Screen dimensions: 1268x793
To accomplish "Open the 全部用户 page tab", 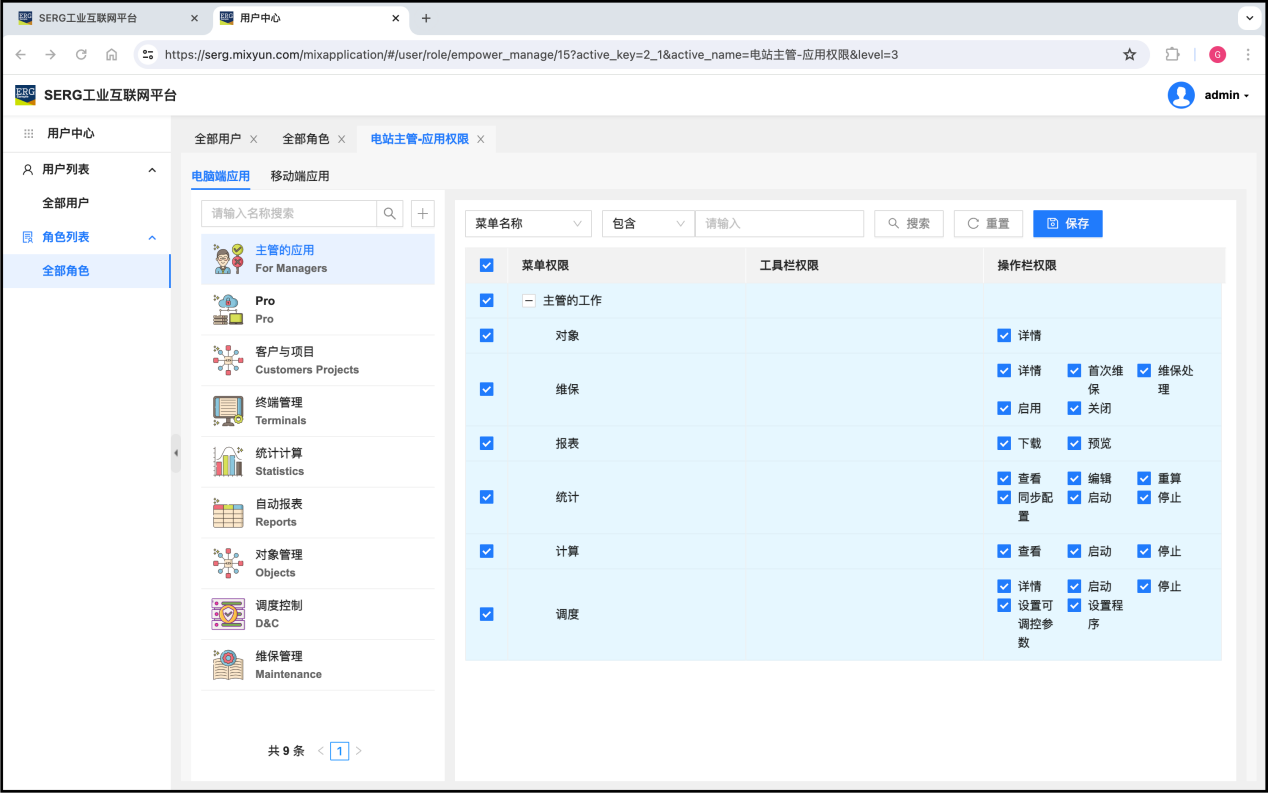I will tap(217, 139).
